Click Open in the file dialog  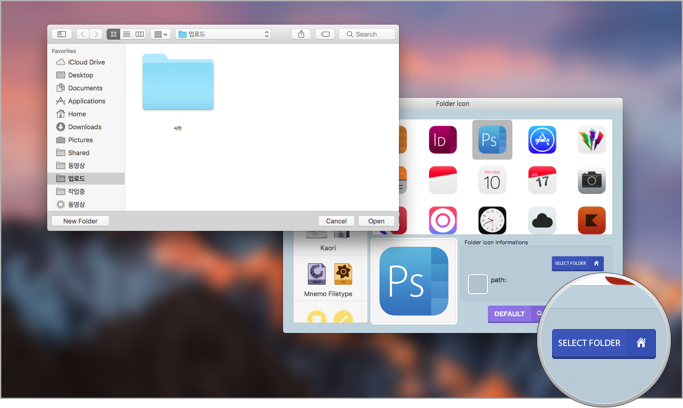376,221
